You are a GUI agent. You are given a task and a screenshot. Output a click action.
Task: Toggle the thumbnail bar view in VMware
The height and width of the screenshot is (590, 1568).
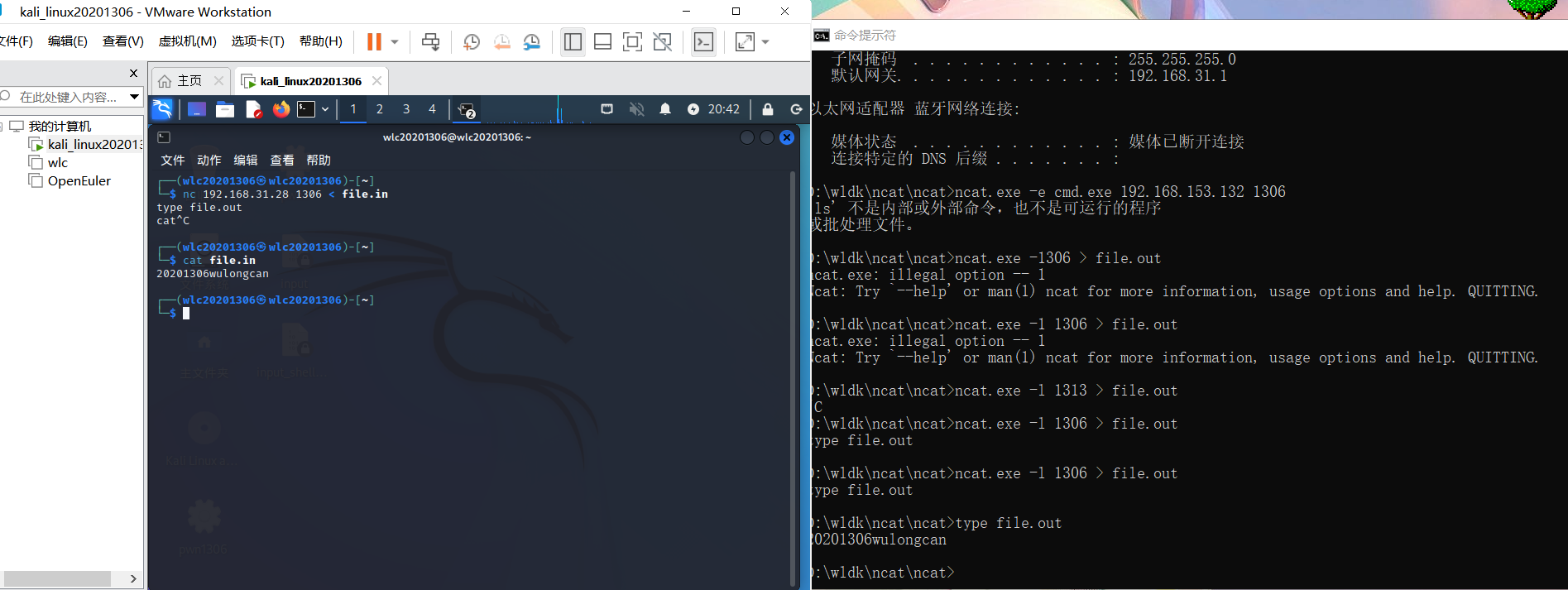[602, 41]
